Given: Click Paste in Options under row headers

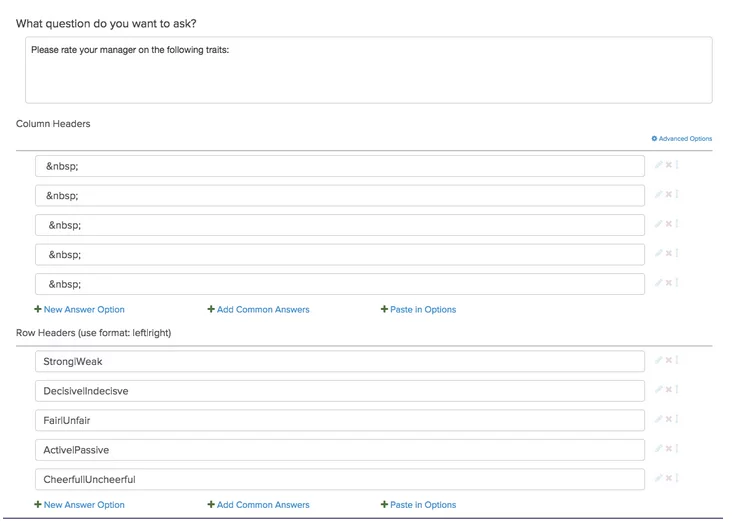Looking at the screenshot, I should click(419, 505).
